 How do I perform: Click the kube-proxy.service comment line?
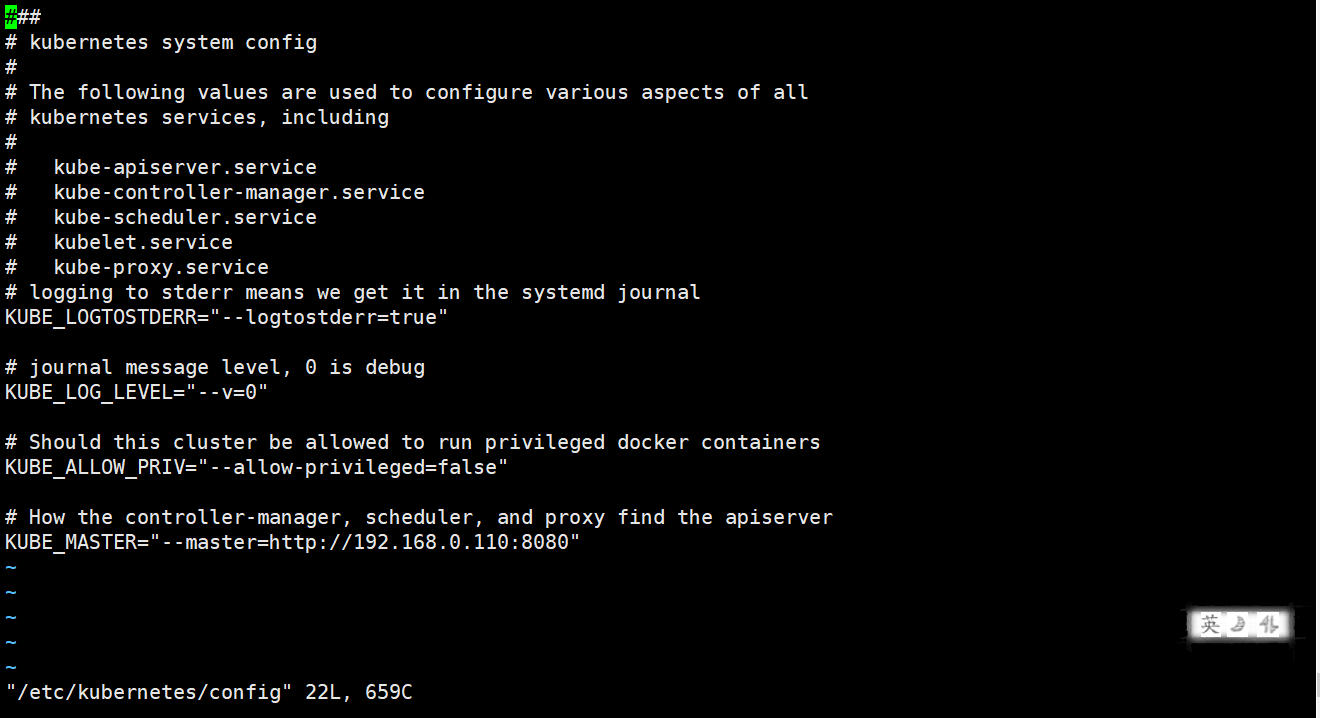click(160, 267)
